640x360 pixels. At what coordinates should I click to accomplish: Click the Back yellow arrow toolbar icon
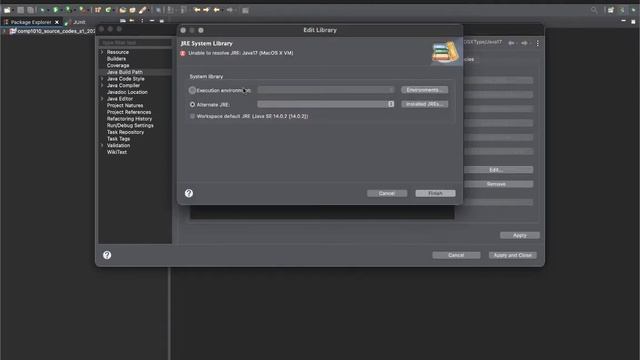(217, 10)
